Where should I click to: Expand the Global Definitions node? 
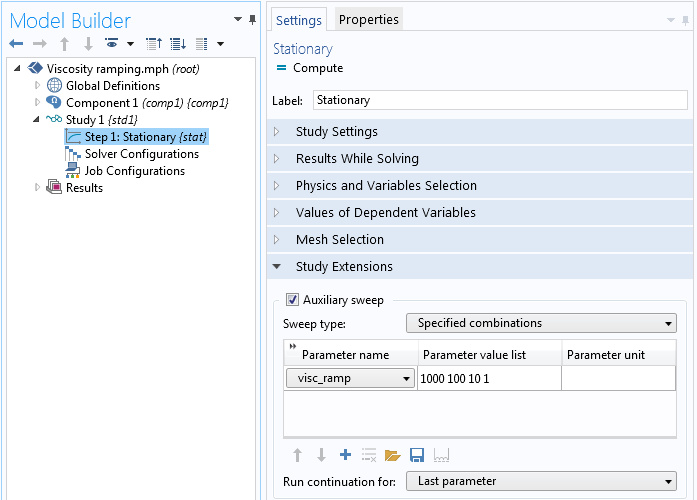(37, 85)
